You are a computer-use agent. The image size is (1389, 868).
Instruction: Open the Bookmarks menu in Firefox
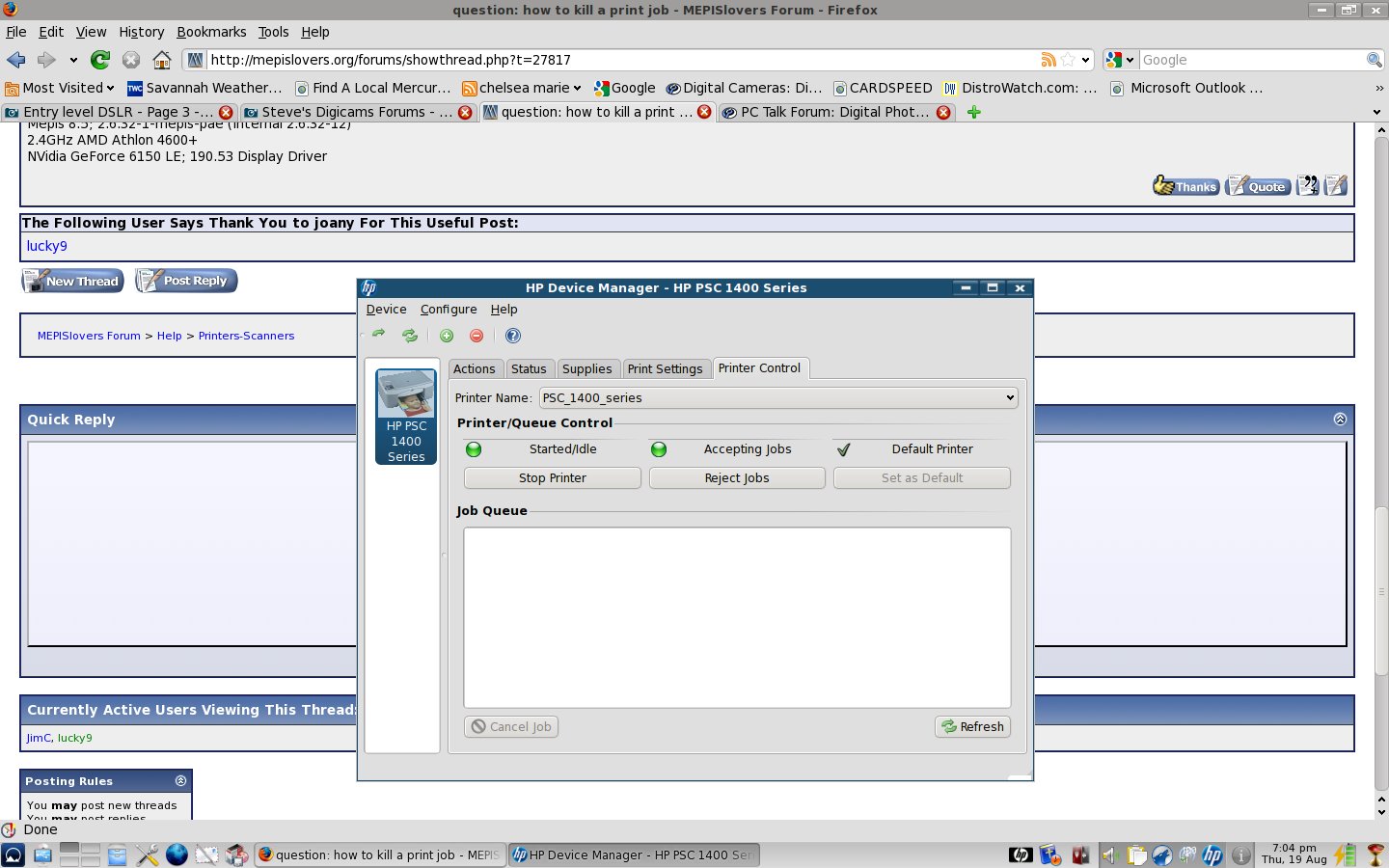pyautogui.click(x=211, y=32)
